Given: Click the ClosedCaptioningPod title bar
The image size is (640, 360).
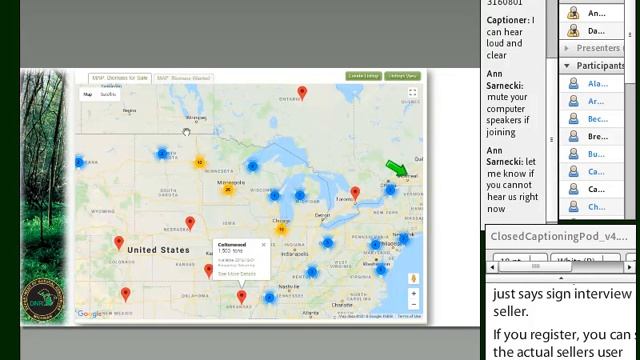Looking at the screenshot, I should coord(560,237).
